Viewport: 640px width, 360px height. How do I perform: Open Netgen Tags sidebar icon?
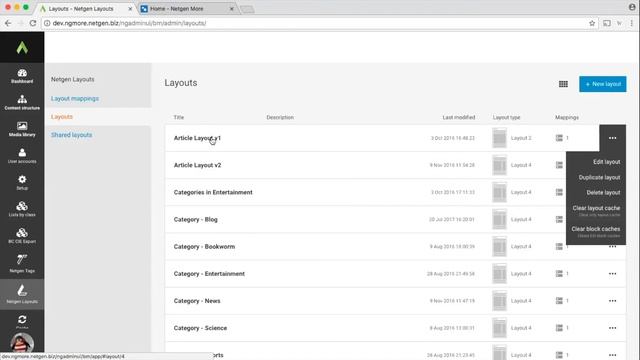22,263
